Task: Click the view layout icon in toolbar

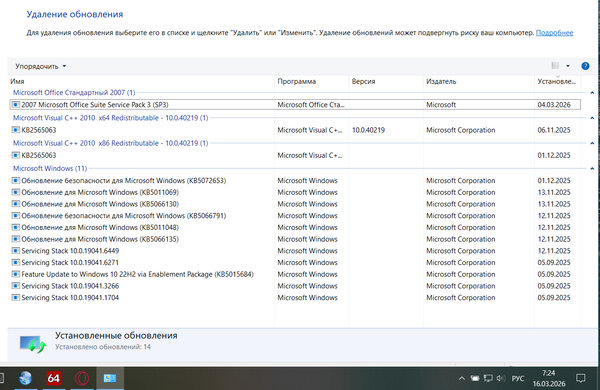Action: pyautogui.click(x=555, y=66)
